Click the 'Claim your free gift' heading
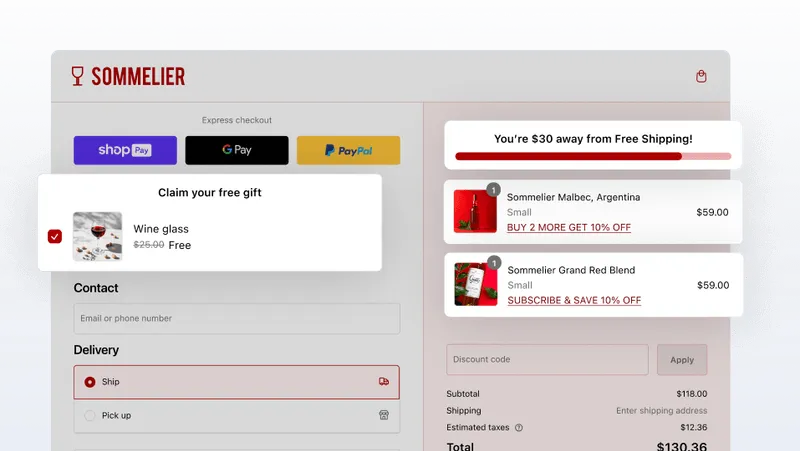This screenshot has height=451, width=800. [x=210, y=192]
